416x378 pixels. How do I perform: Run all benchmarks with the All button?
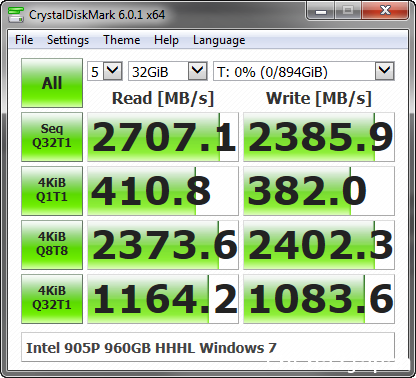coord(52,83)
